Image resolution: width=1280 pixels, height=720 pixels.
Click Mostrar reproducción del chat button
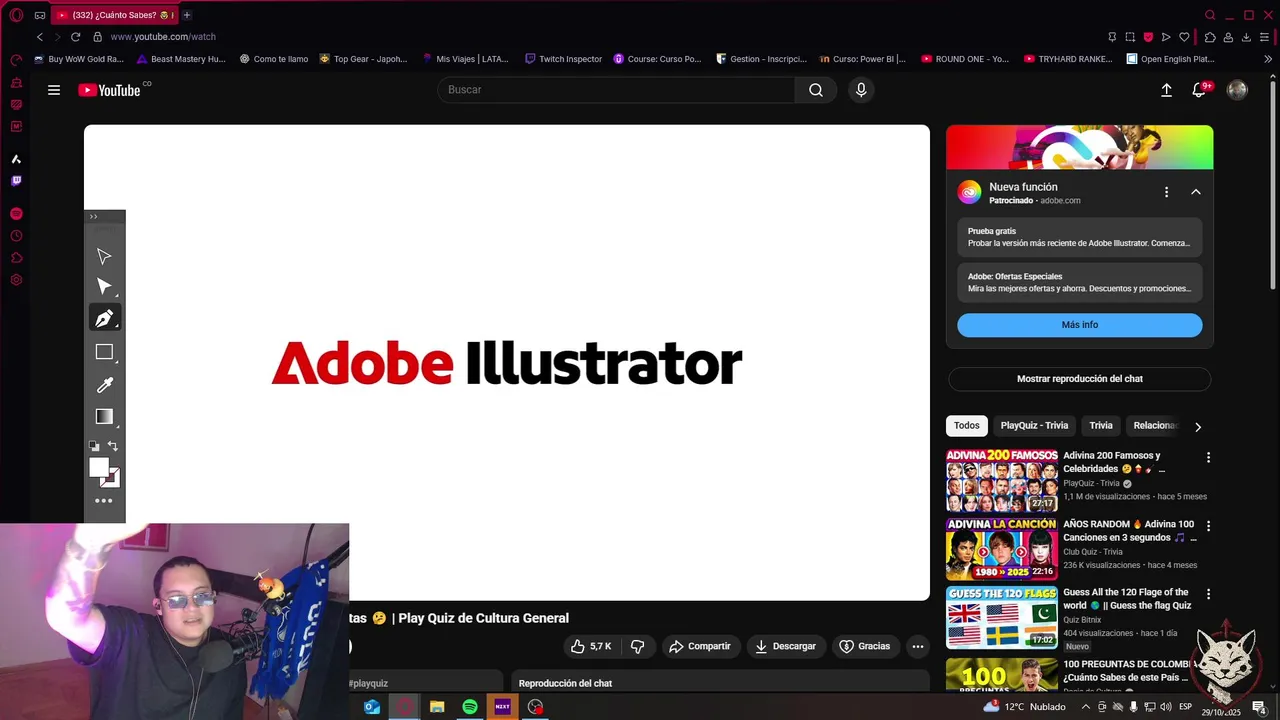[x=1079, y=379]
